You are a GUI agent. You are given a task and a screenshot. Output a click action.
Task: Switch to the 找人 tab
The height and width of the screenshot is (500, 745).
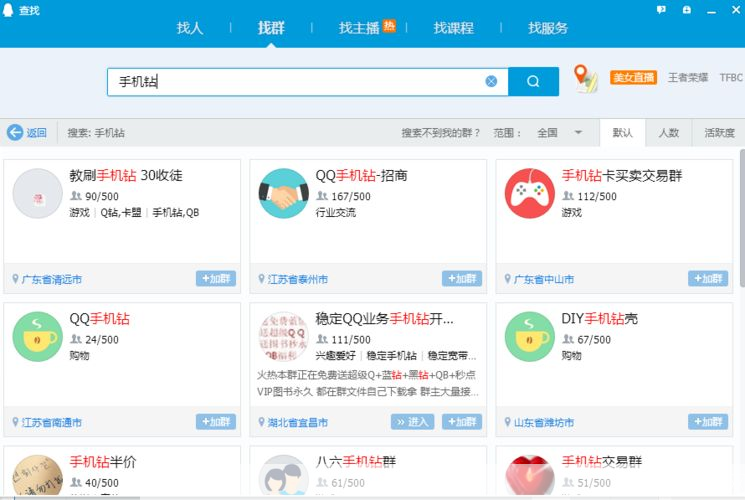[190, 28]
